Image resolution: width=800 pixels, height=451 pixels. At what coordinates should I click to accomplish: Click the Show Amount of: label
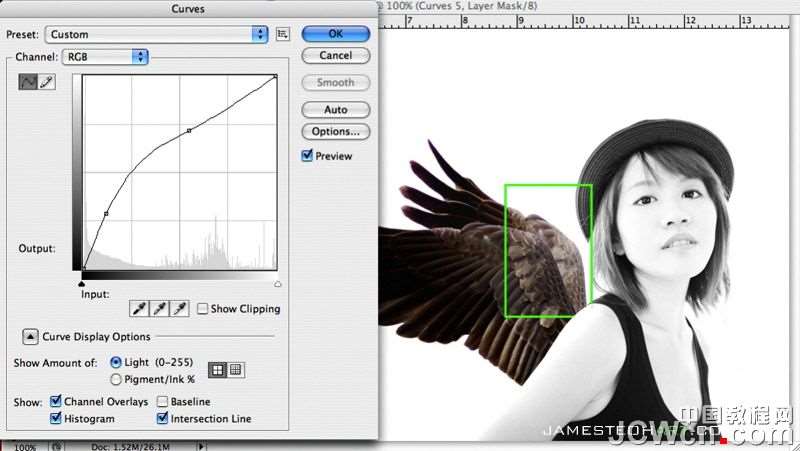(55, 363)
